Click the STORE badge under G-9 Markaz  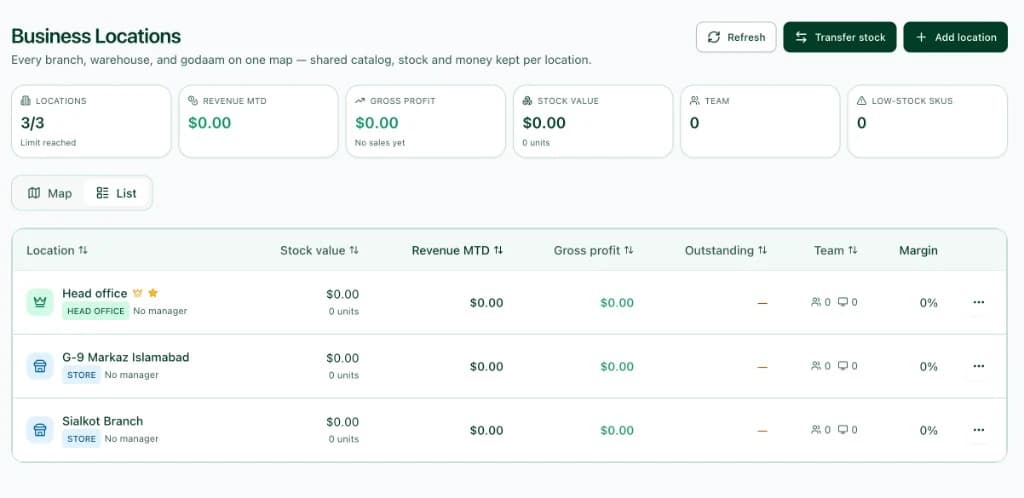(82, 375)
